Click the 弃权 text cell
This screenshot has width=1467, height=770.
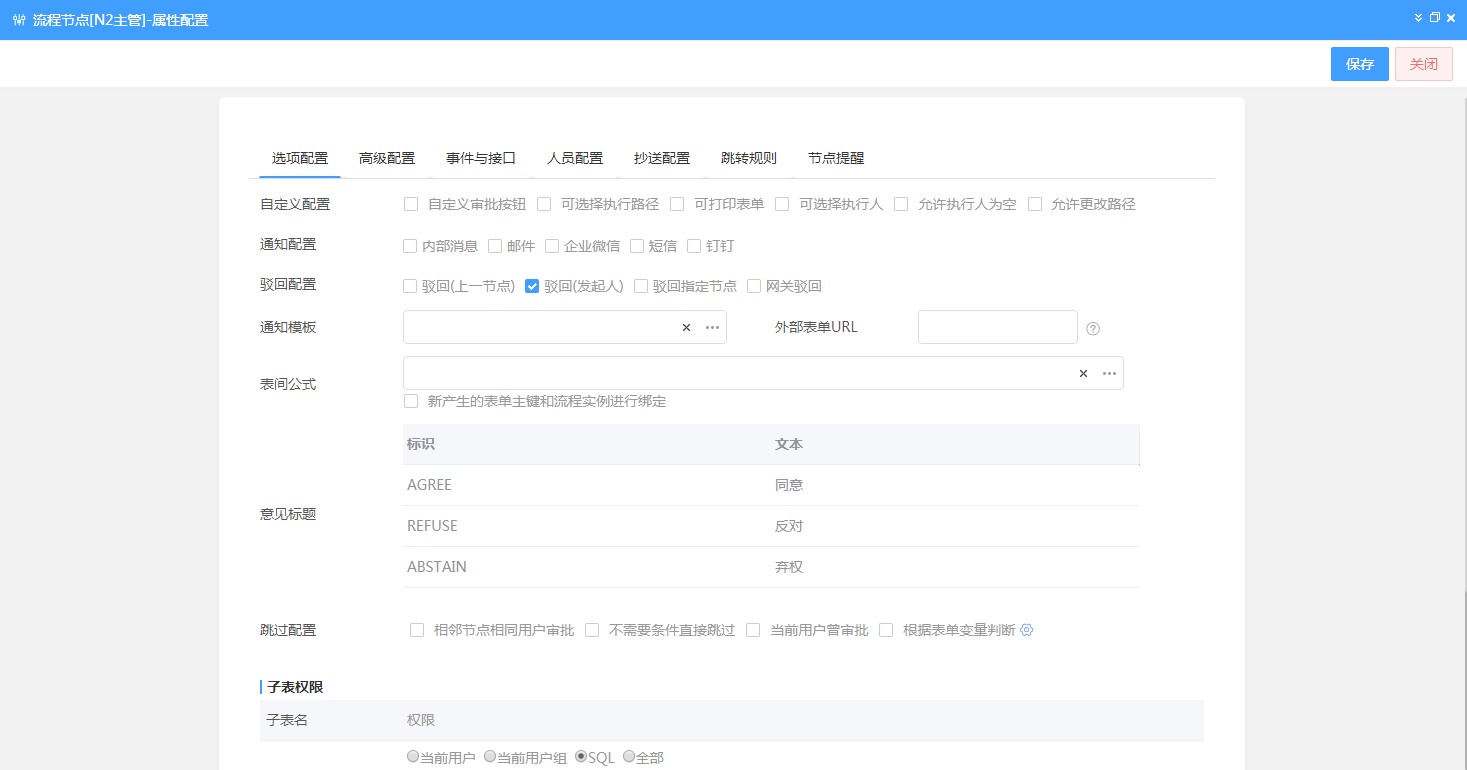pyautogui.click(x=955, y=567)
